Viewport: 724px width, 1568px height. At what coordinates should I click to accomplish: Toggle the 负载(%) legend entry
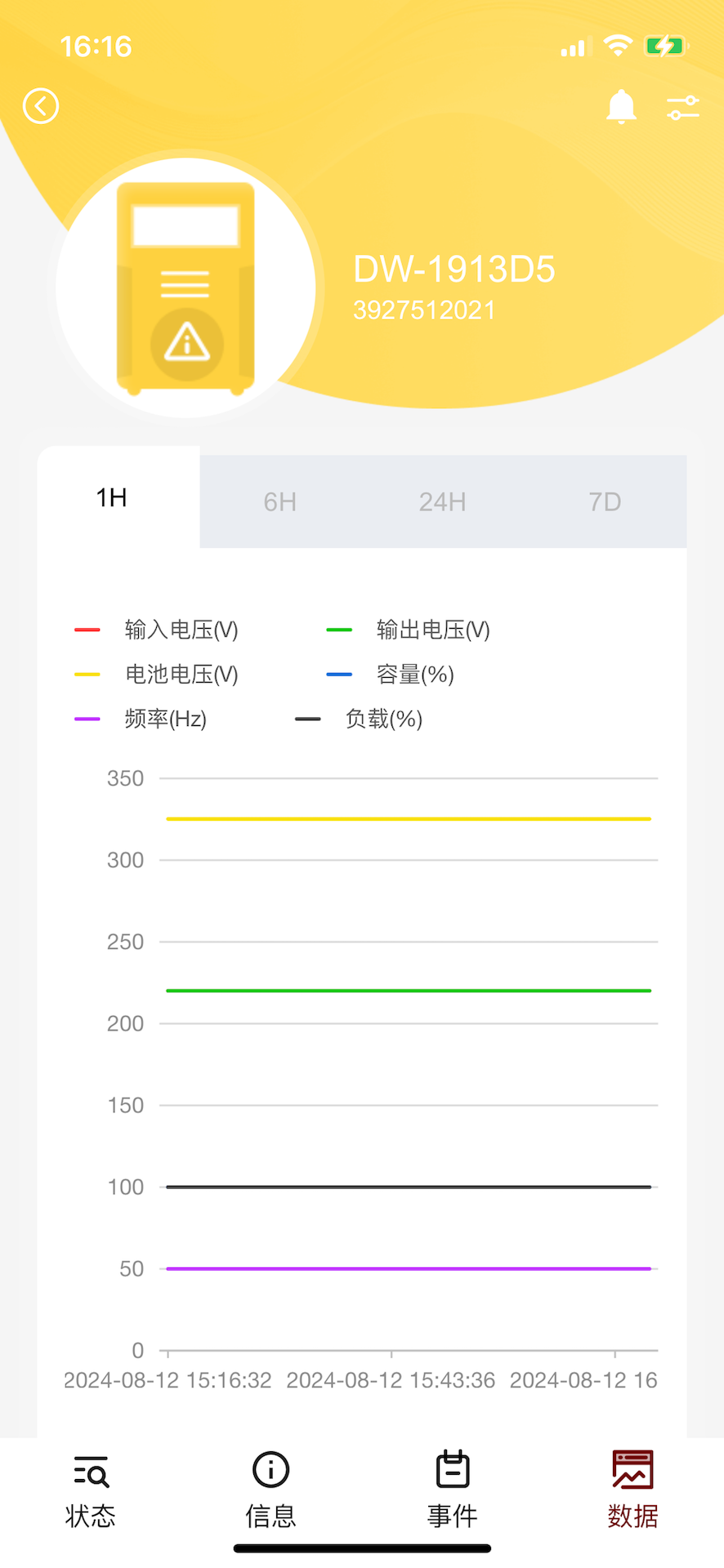383,719
